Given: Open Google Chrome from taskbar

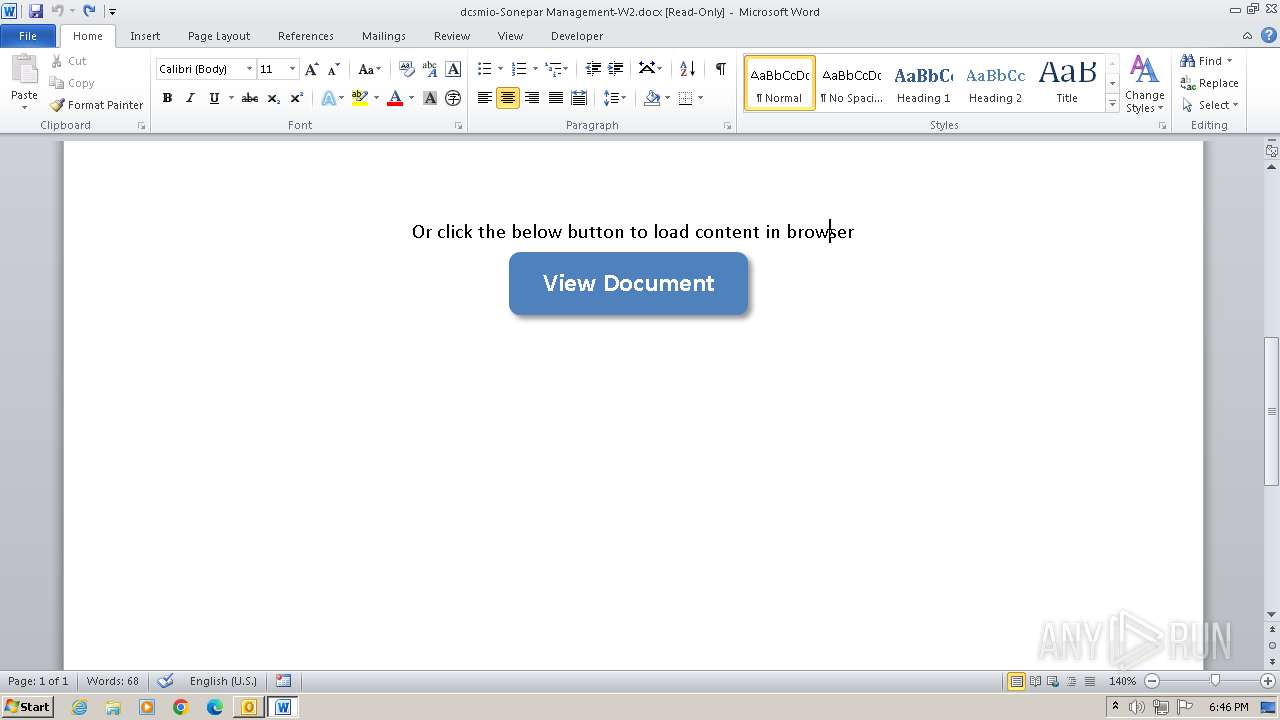Looking at the screenshot, I should 181,707.
